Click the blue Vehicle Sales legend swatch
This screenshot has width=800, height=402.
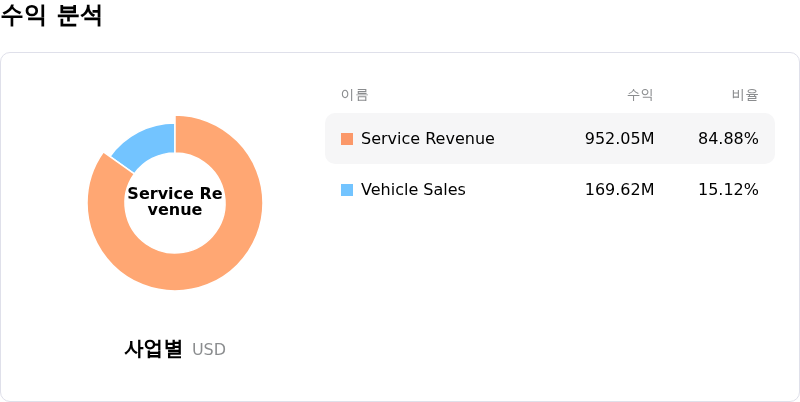(x=347, y=190)
